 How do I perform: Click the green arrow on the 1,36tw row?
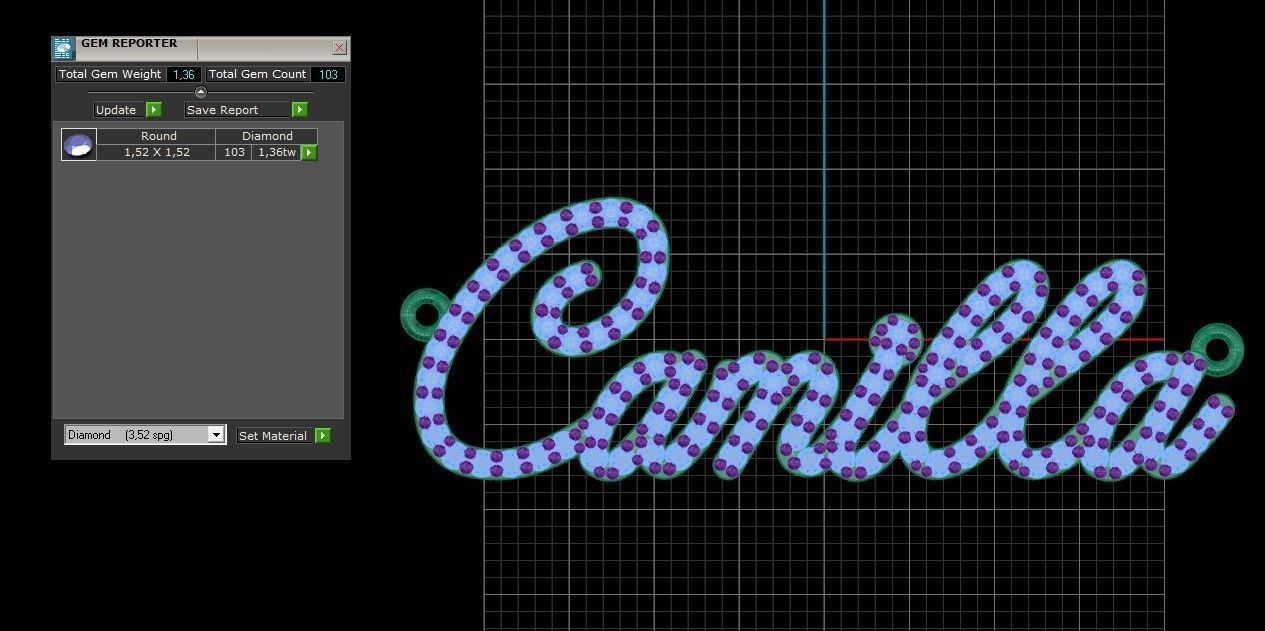pos(309,152)
